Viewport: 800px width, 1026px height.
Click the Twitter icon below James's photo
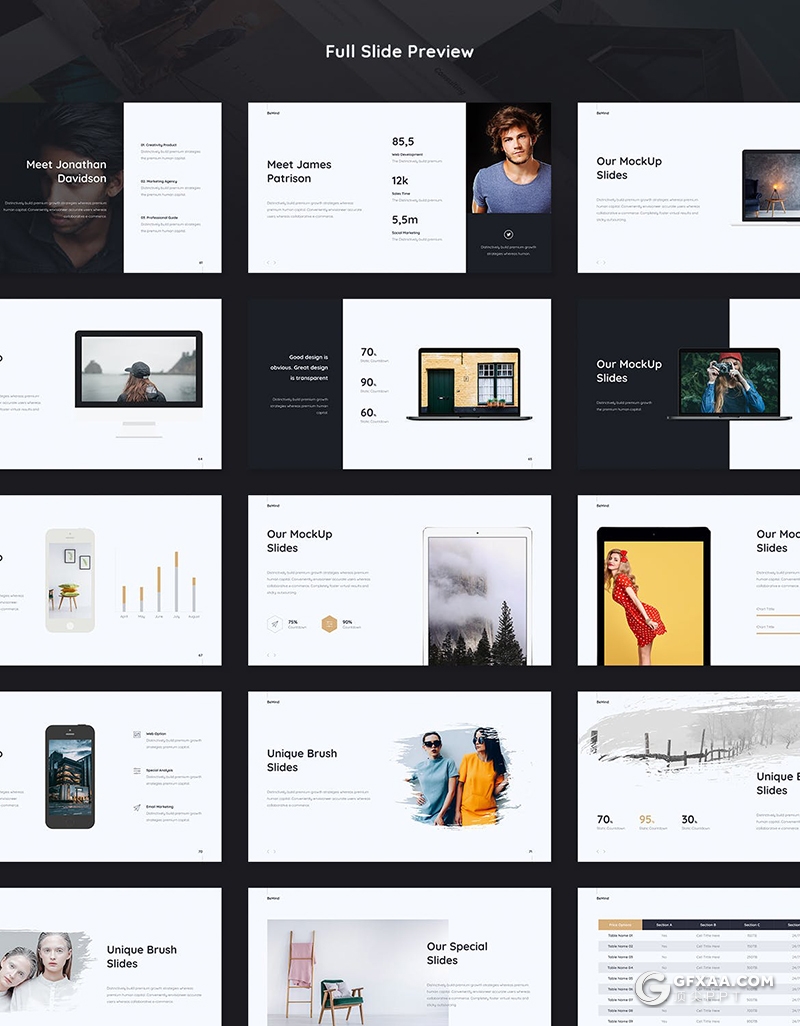(x=508, y=234)
